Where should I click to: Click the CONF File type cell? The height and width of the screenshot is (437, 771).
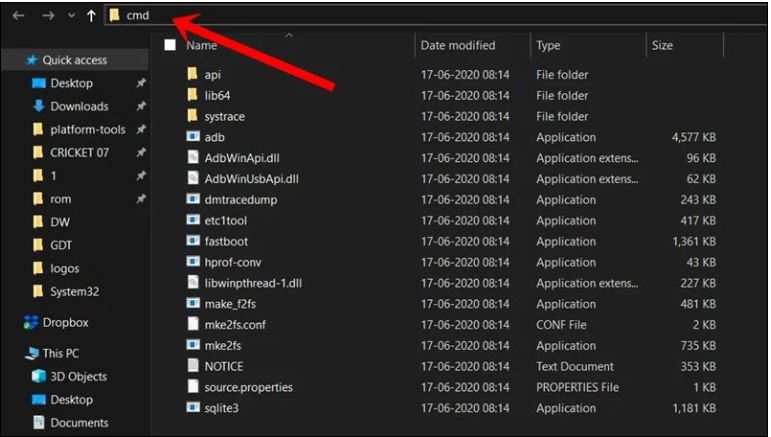[561, 324]
